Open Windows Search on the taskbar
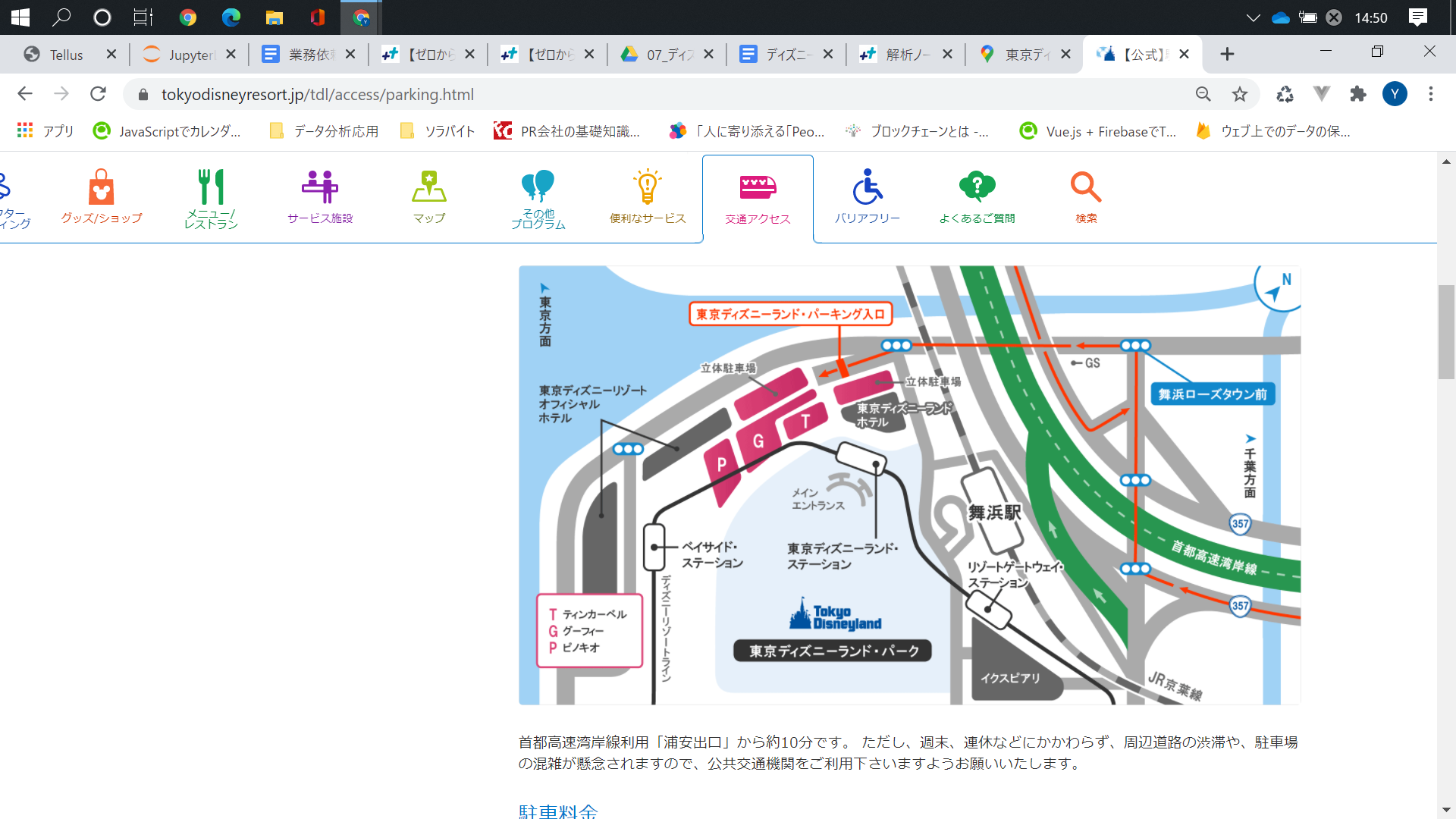This screenshot has width=1456, height=819. 61,17
